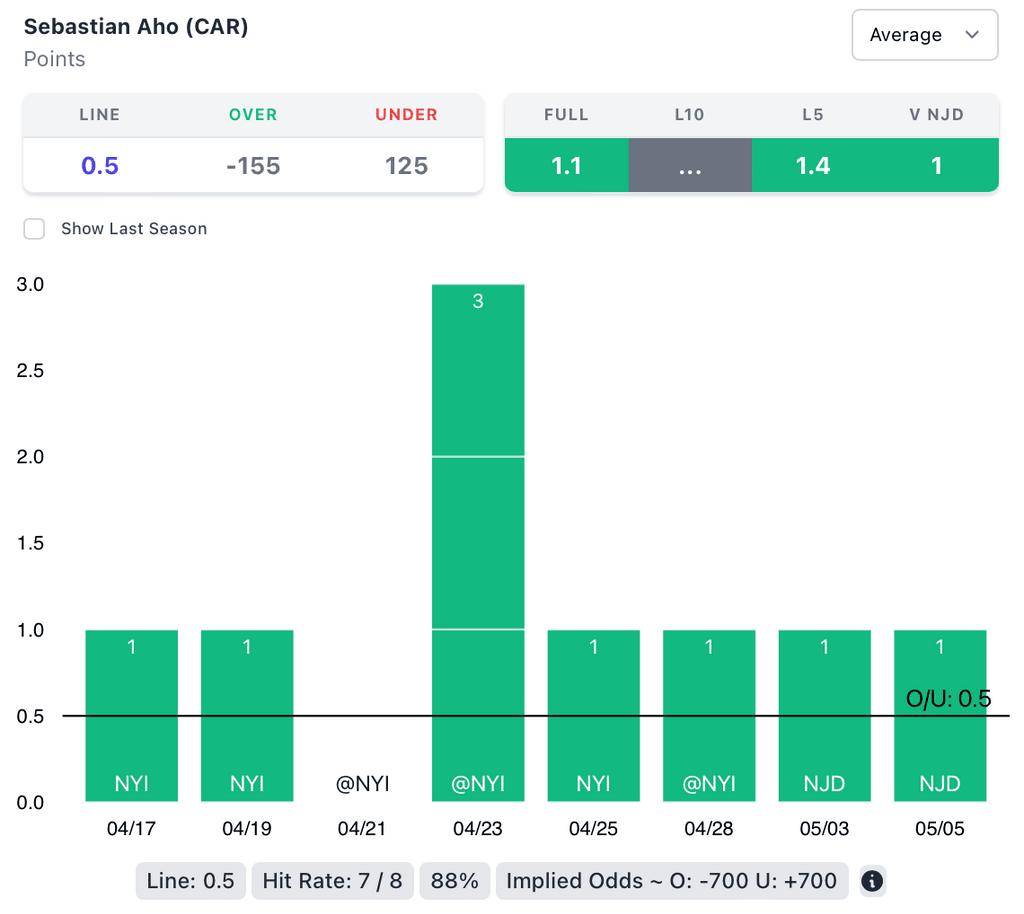Viewport: 1024px width, 914px height.
Task: Click the 05/05 date label
Action: click(x=940, y=828)
